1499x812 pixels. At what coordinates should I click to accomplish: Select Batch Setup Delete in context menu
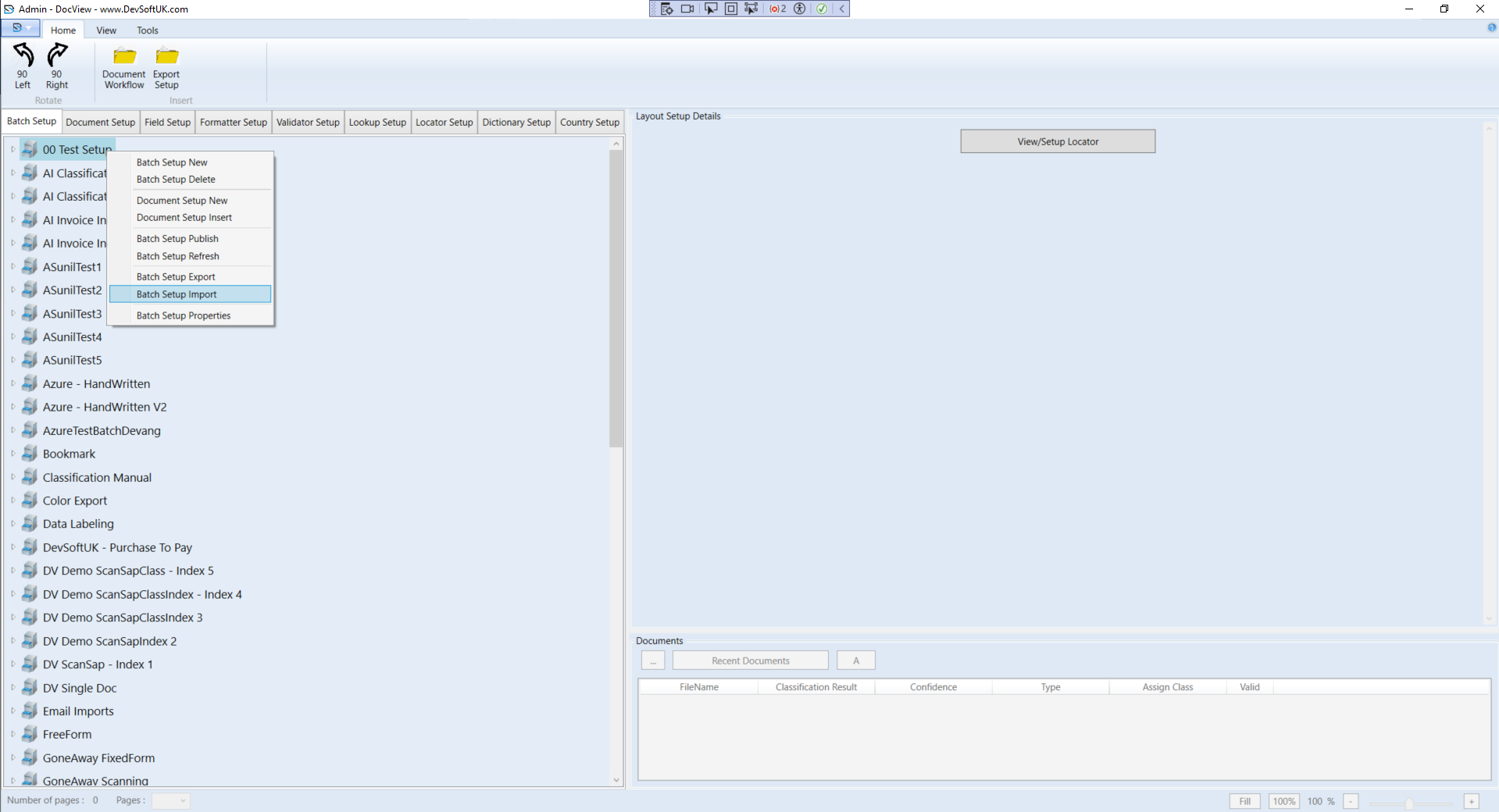[x=190, y=180]
